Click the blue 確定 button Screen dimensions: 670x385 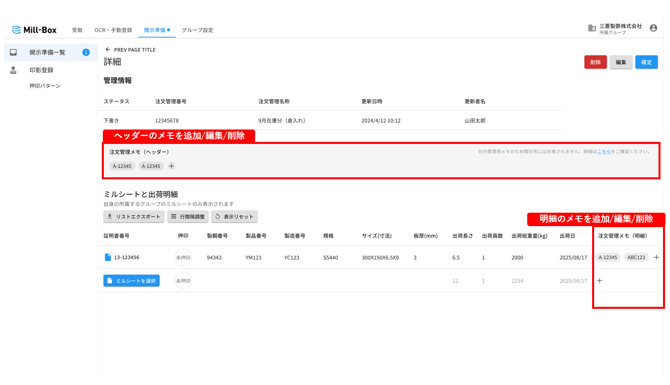646,62
